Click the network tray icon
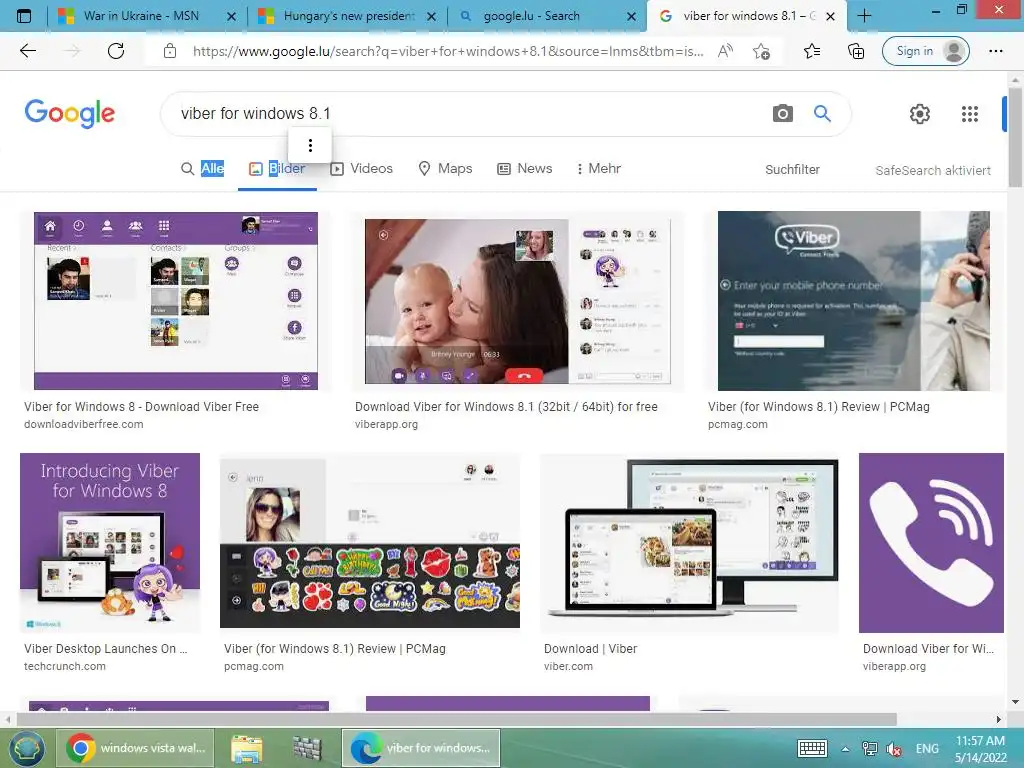The height and width of the screenshot is (768, 1024). point(869,749)
